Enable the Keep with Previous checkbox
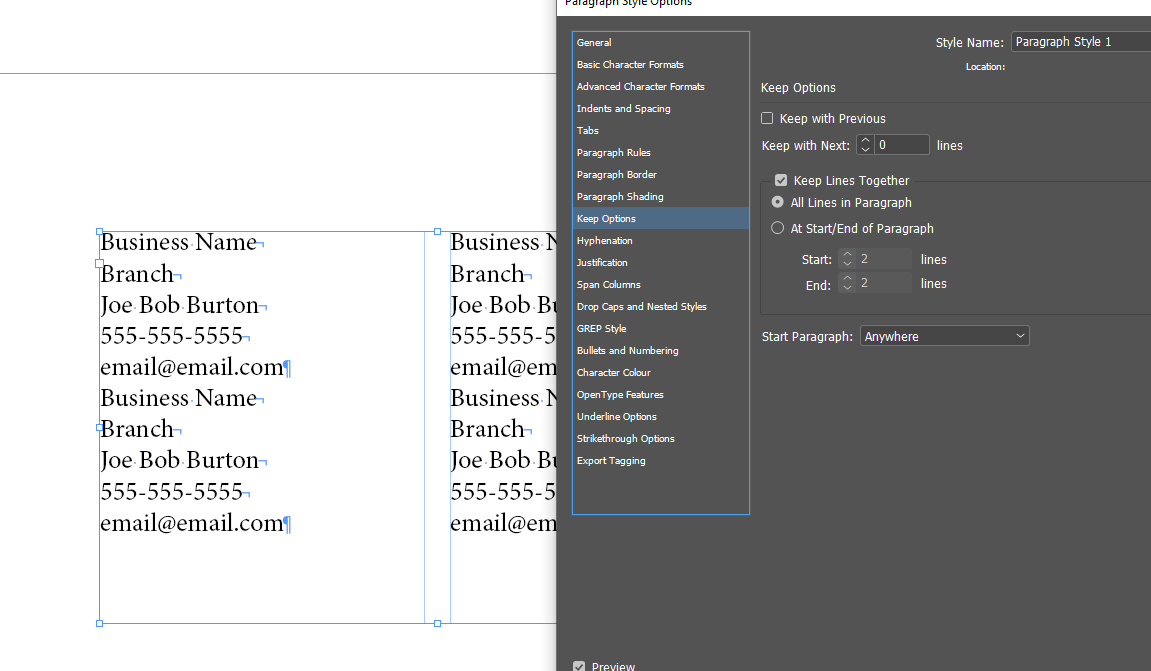 pos(766,118)
